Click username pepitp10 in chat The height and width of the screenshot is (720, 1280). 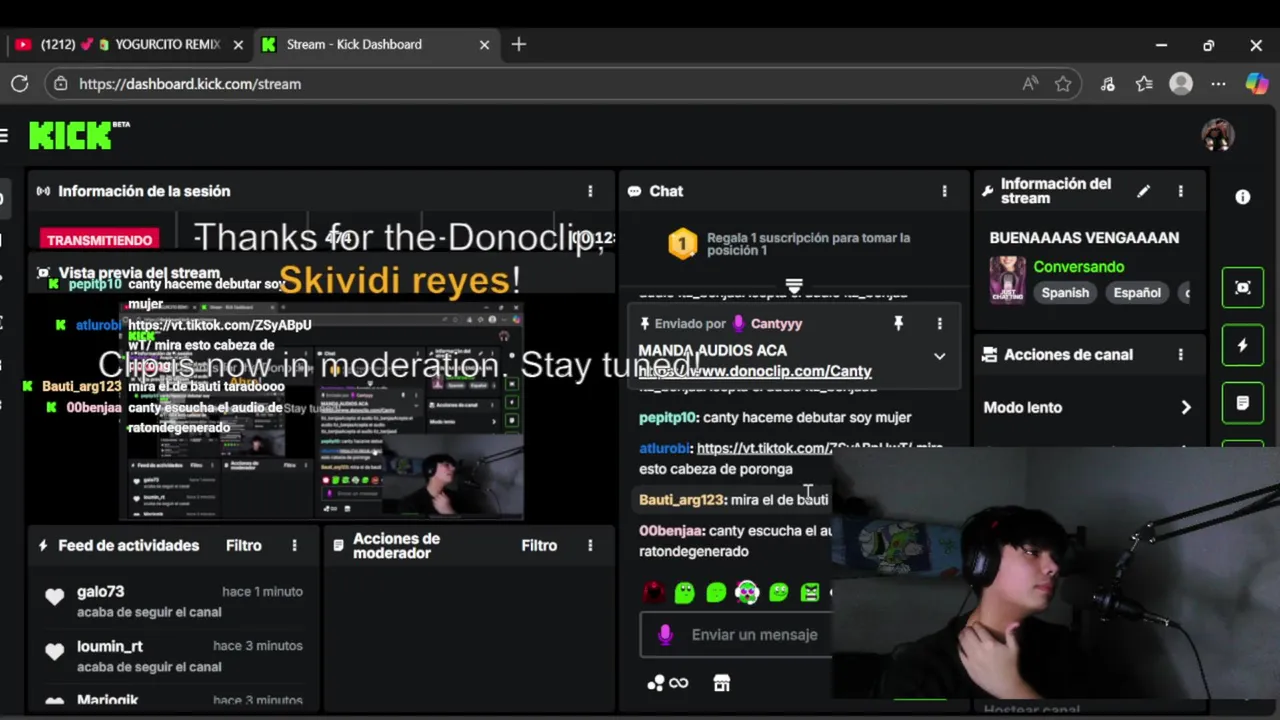pyautogui.click(x=667, y=418)
